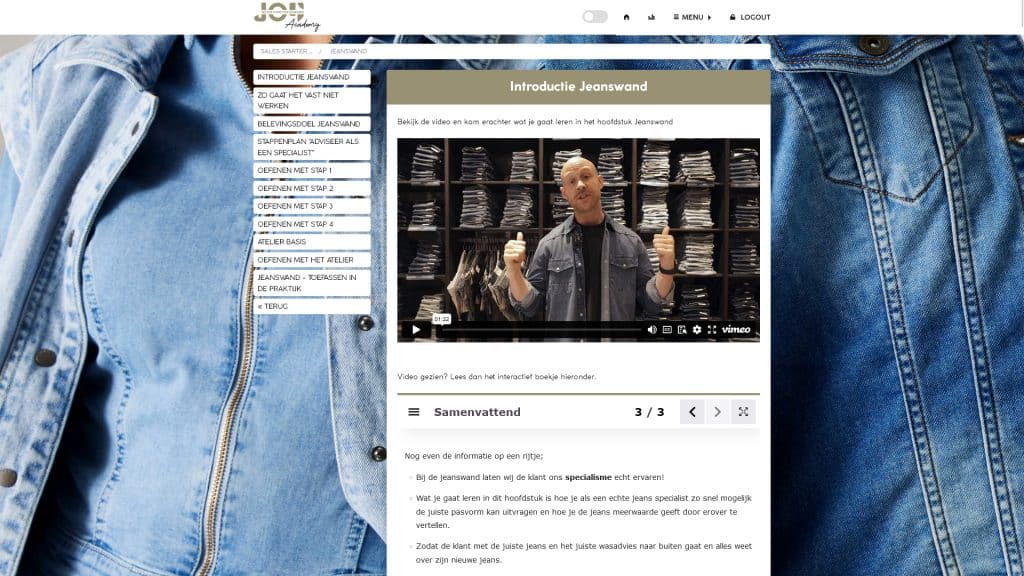
Task: Select OEFENEN MET STAP 1
Action: click(312, 170)
